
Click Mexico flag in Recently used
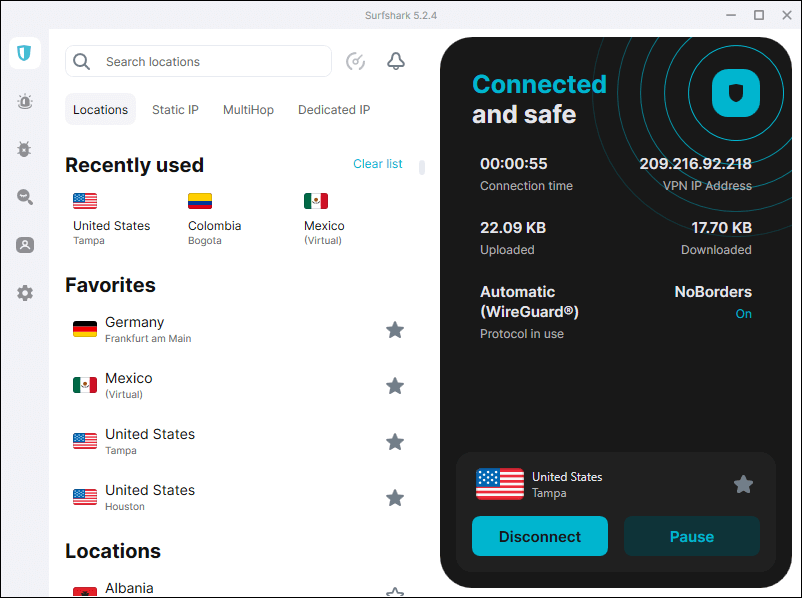point(316,201)
